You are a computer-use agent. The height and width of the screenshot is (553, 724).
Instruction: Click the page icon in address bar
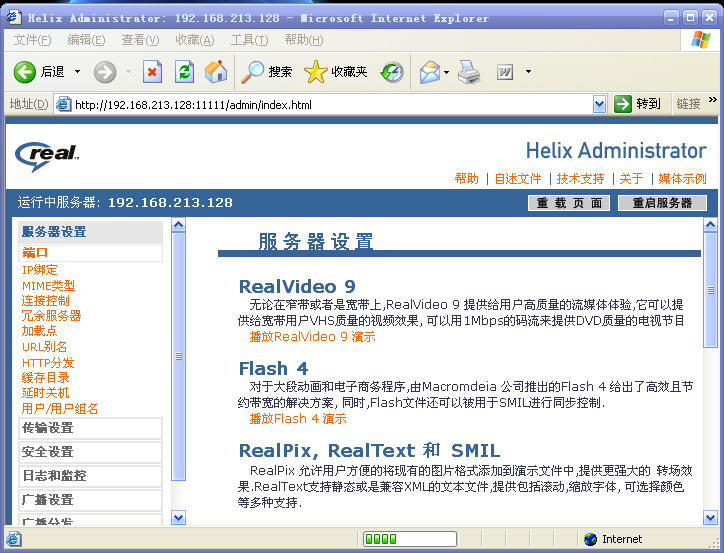(x=63, y=104)
